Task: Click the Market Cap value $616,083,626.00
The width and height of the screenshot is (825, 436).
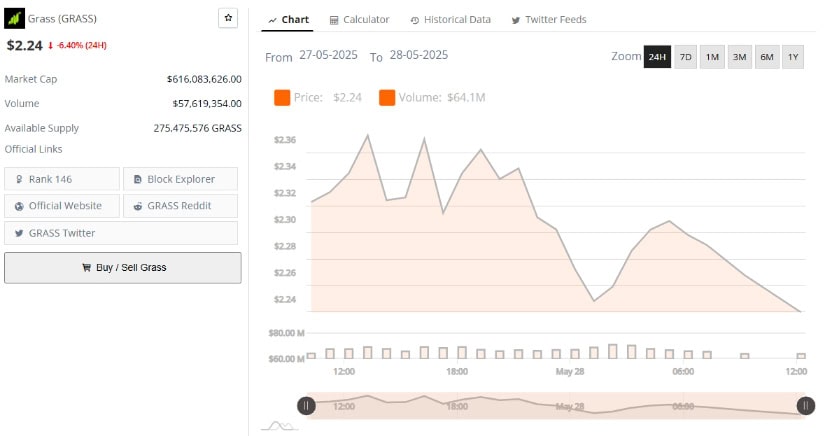Action: pos(204,79)
